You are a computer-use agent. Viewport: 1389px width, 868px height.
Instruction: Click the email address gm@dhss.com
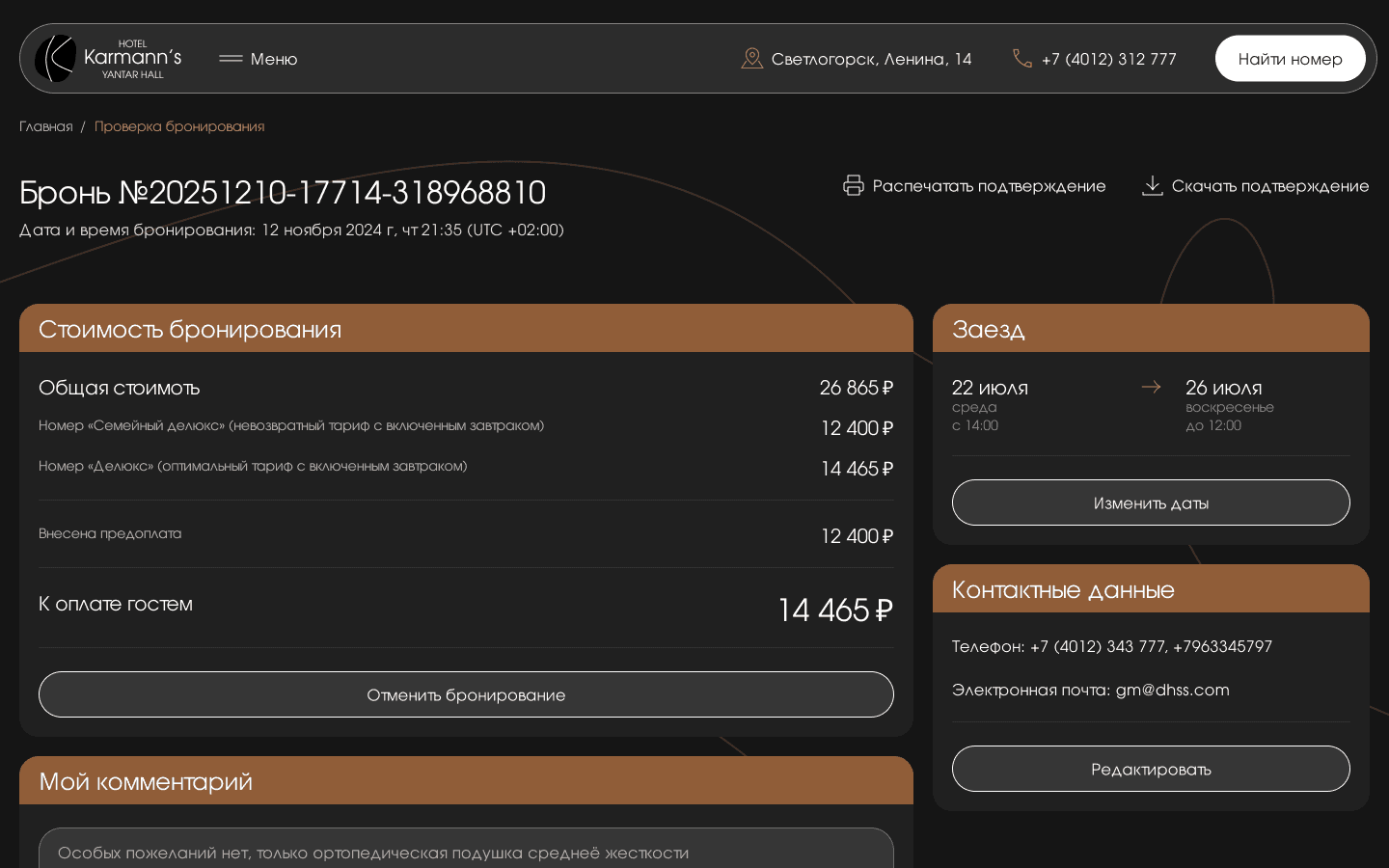pos(1172,691)
